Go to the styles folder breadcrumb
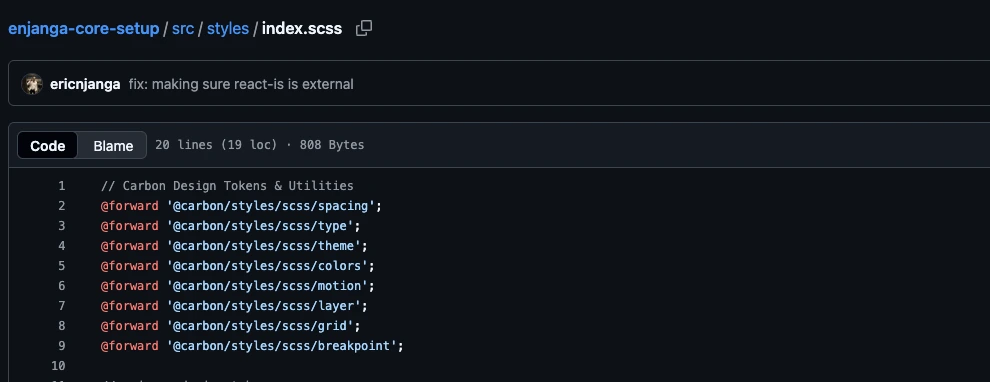990x382 pixels. [x=228, y=28]
